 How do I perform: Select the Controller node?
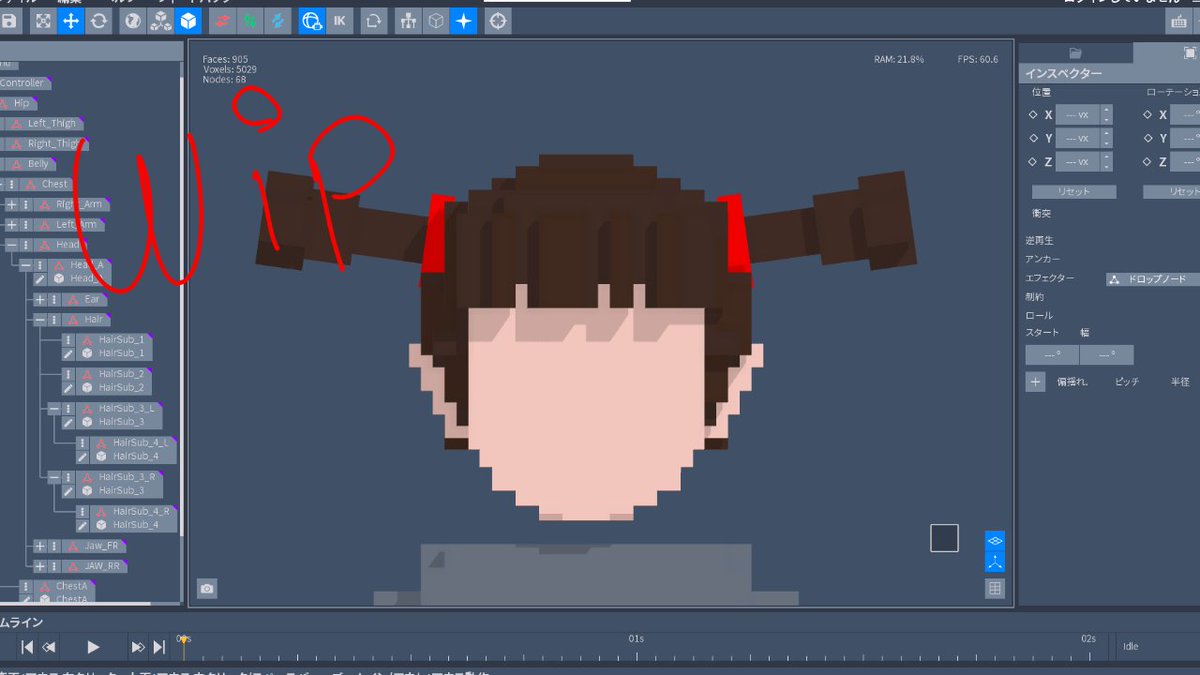[24, 83]
